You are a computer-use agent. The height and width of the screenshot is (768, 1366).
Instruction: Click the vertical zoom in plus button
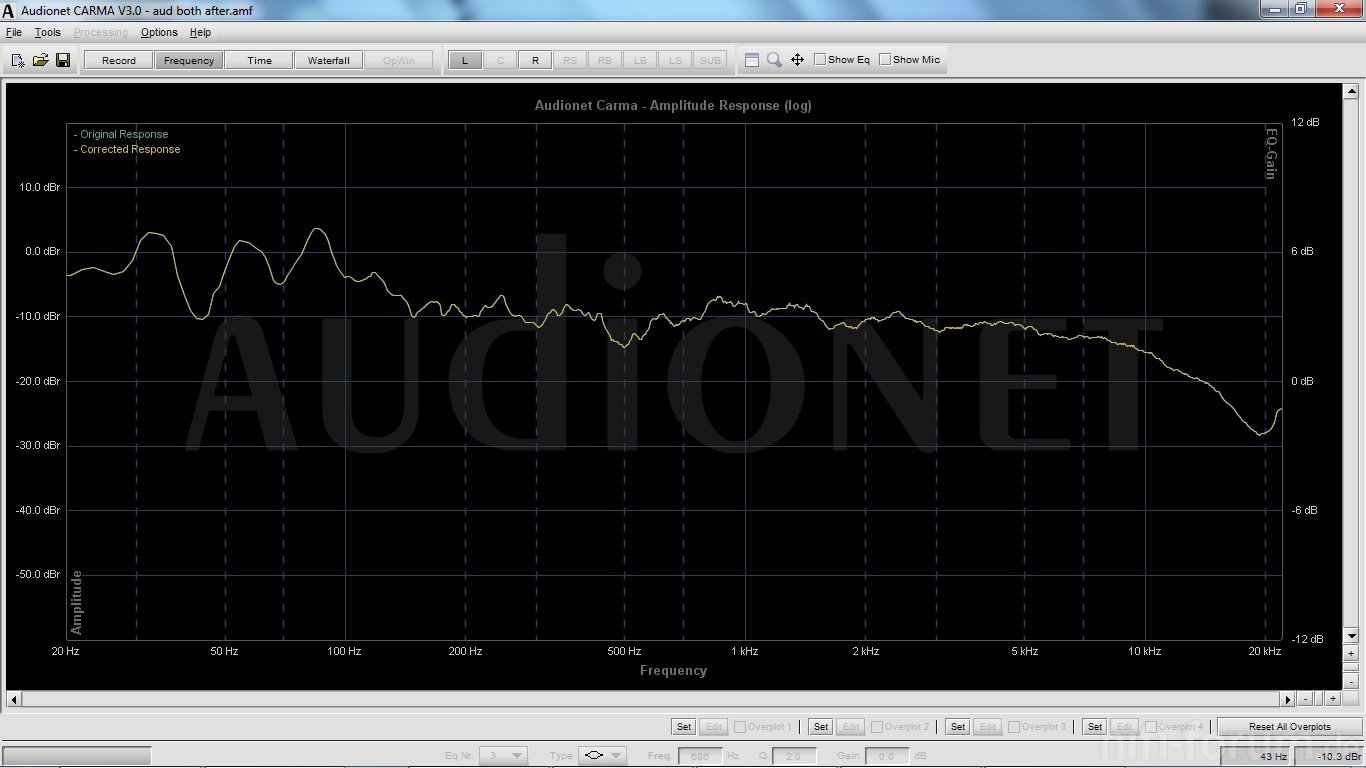coord(1351,653)
